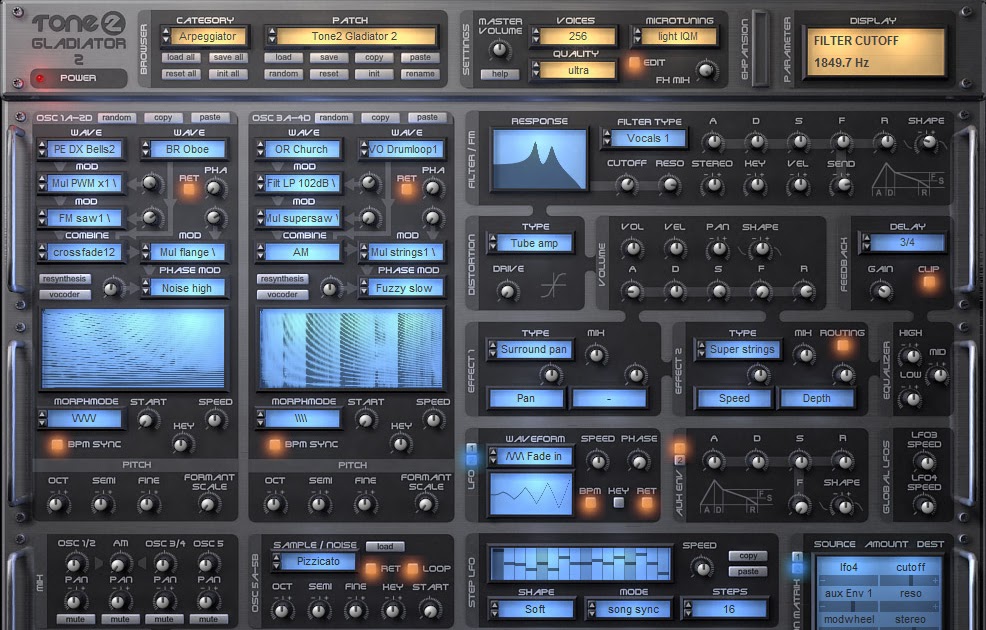Click the Step LFO step grid
986x630 pixels.
[x=580, y=564]
